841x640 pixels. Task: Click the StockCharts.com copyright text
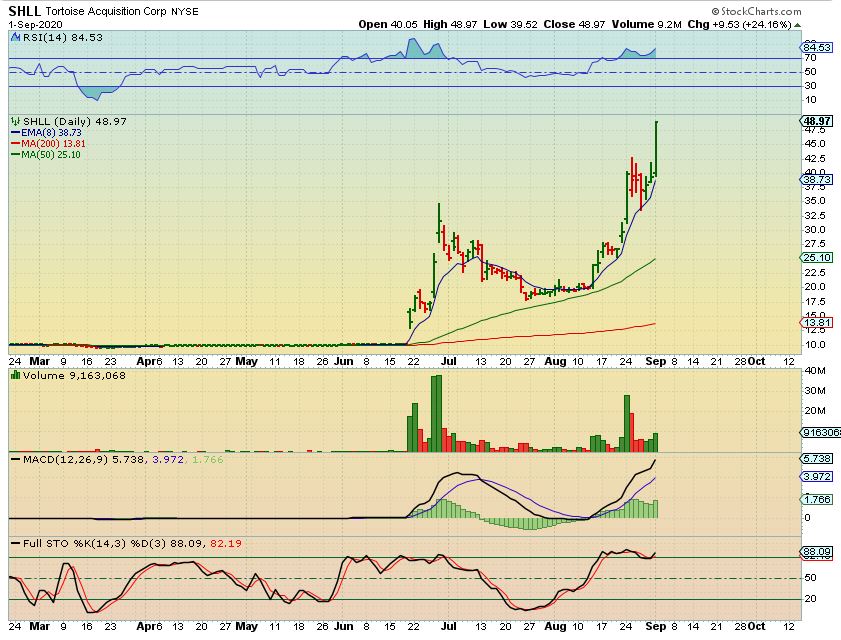756,11
